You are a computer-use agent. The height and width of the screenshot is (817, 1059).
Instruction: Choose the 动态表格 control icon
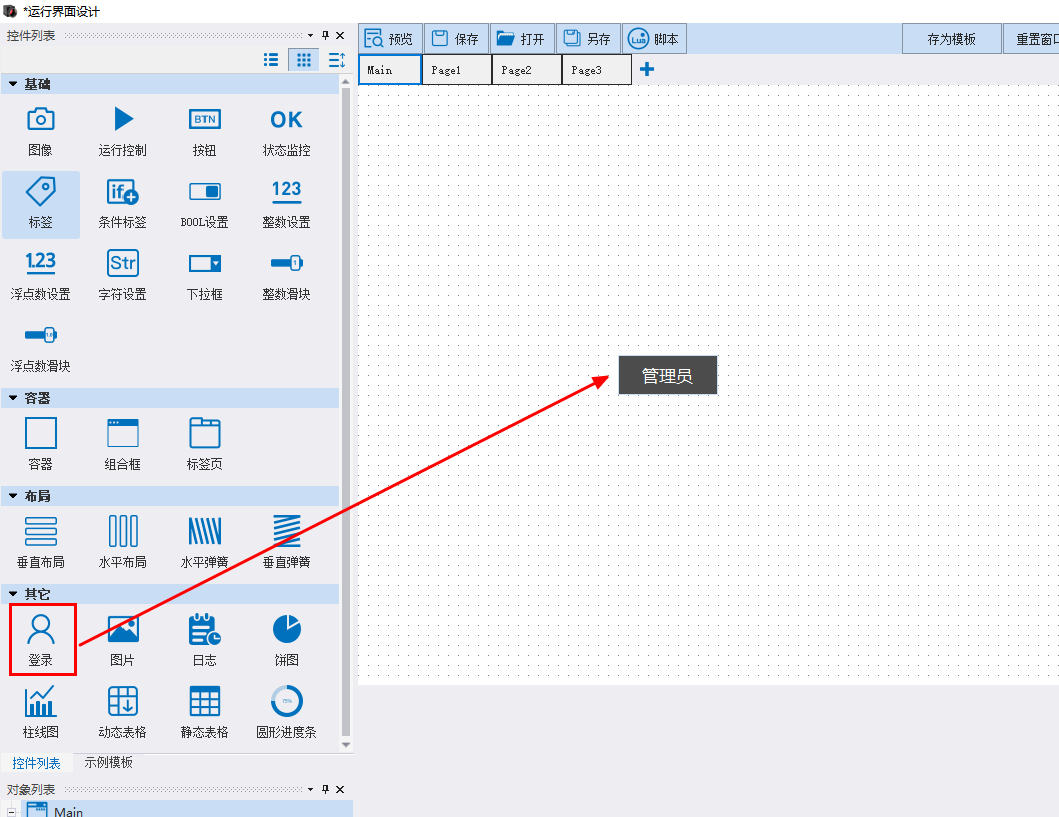tap(123, 702)
